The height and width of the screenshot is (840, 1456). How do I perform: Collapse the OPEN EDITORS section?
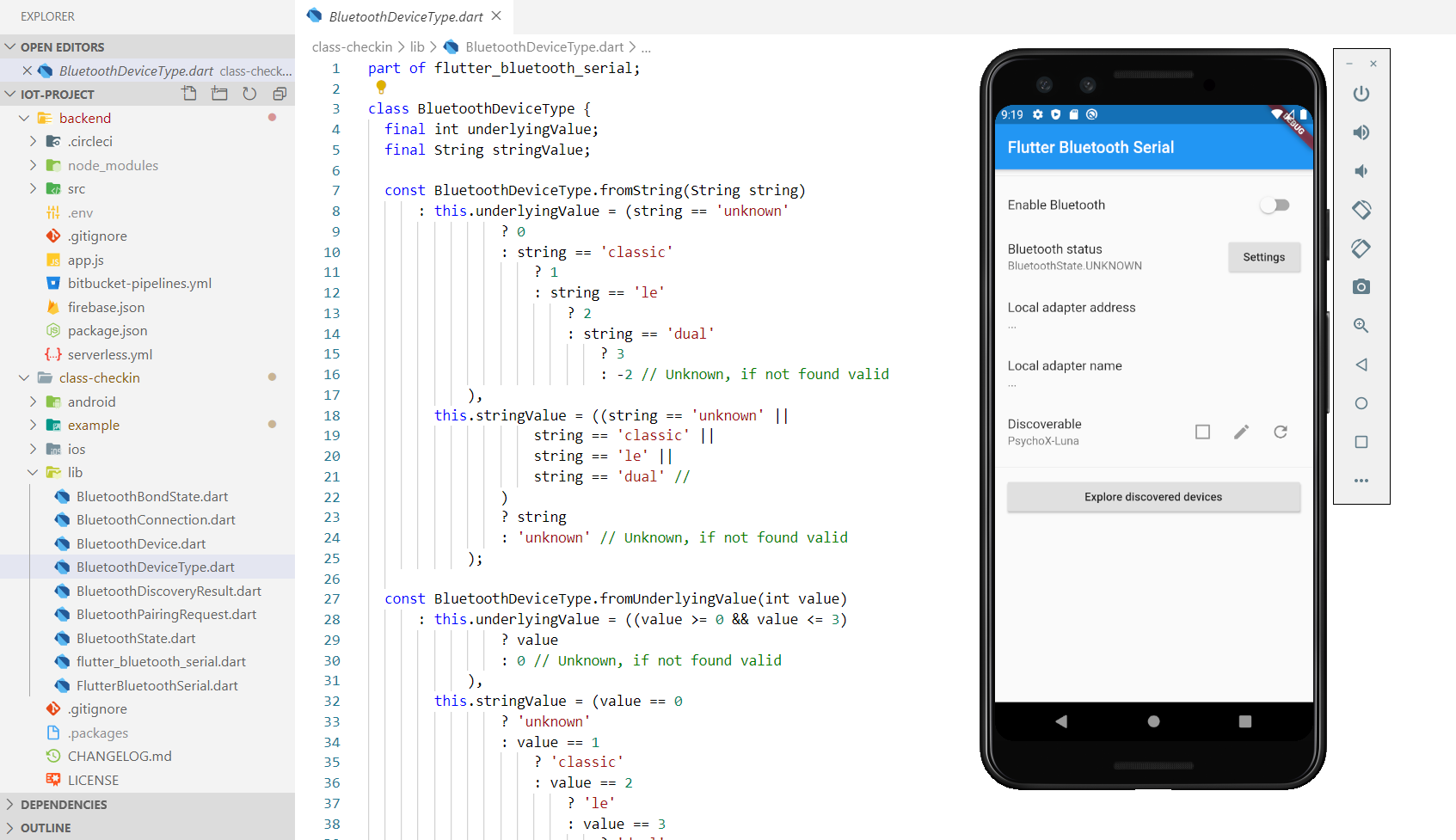11,47
